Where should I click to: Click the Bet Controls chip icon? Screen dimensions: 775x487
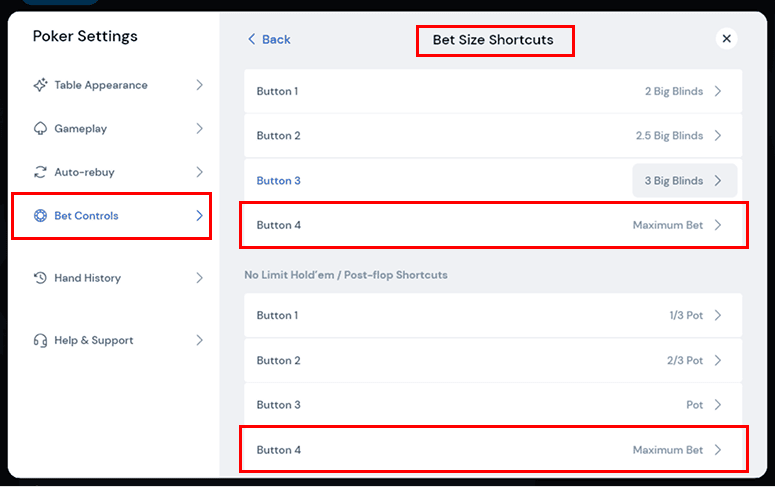tap(40, 216)
